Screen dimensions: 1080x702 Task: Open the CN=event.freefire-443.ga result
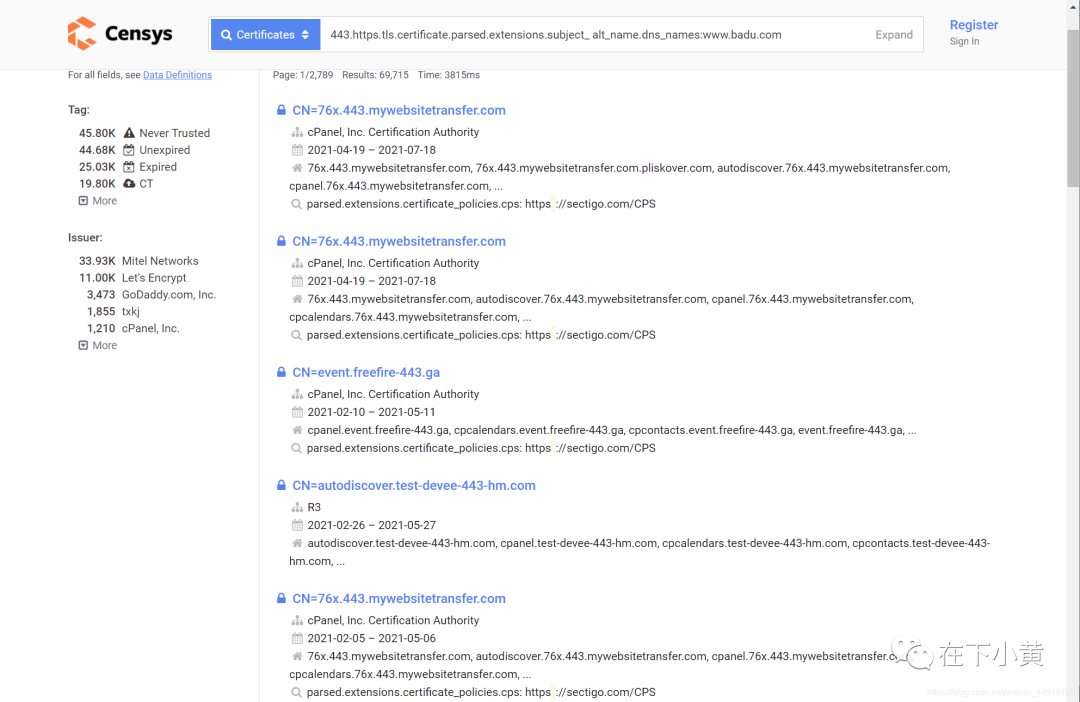coord(366,373)
